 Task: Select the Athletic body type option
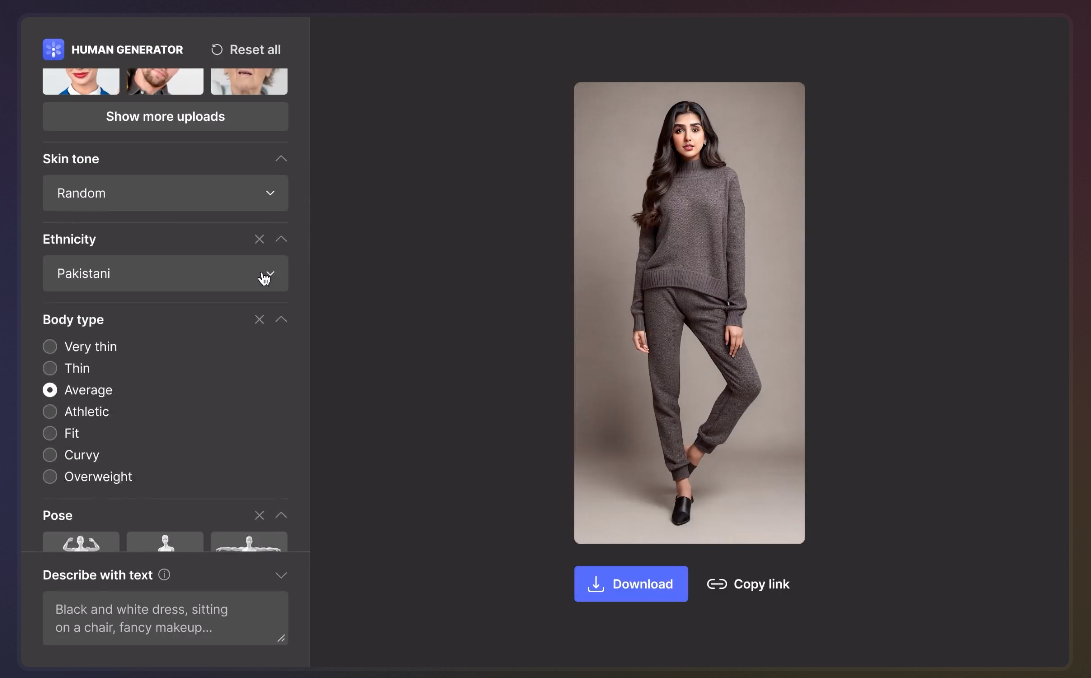click(50, 412)
